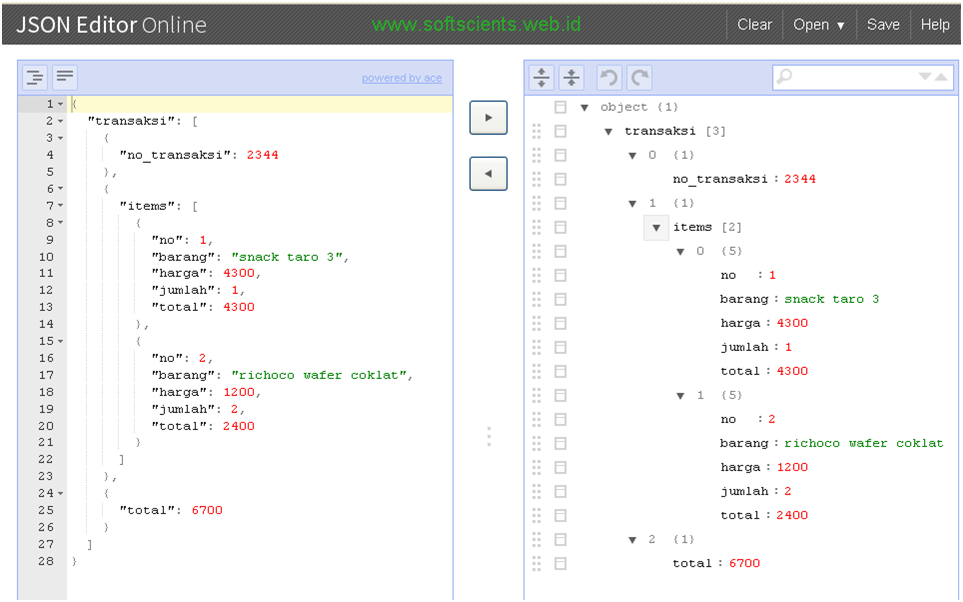Viewport: 963px width, 602px height.
Task: Collapse transaksi element 2 node
Action: pos(633,540)
